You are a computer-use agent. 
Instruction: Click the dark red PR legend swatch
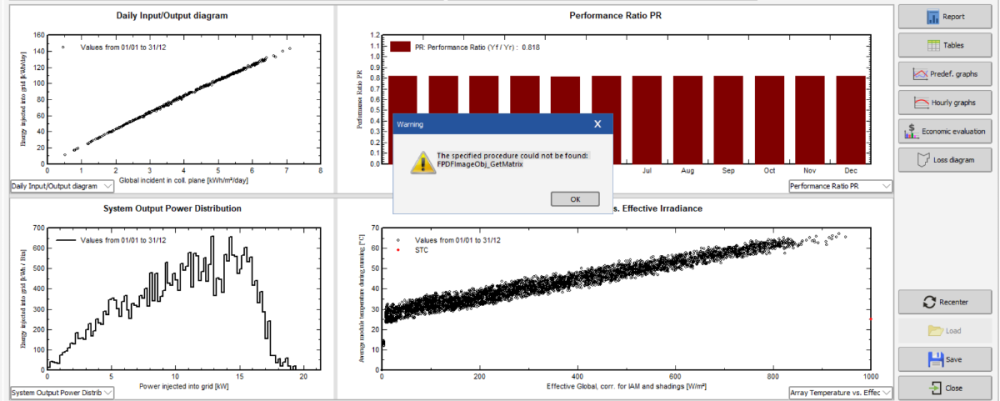coord(399,47)
